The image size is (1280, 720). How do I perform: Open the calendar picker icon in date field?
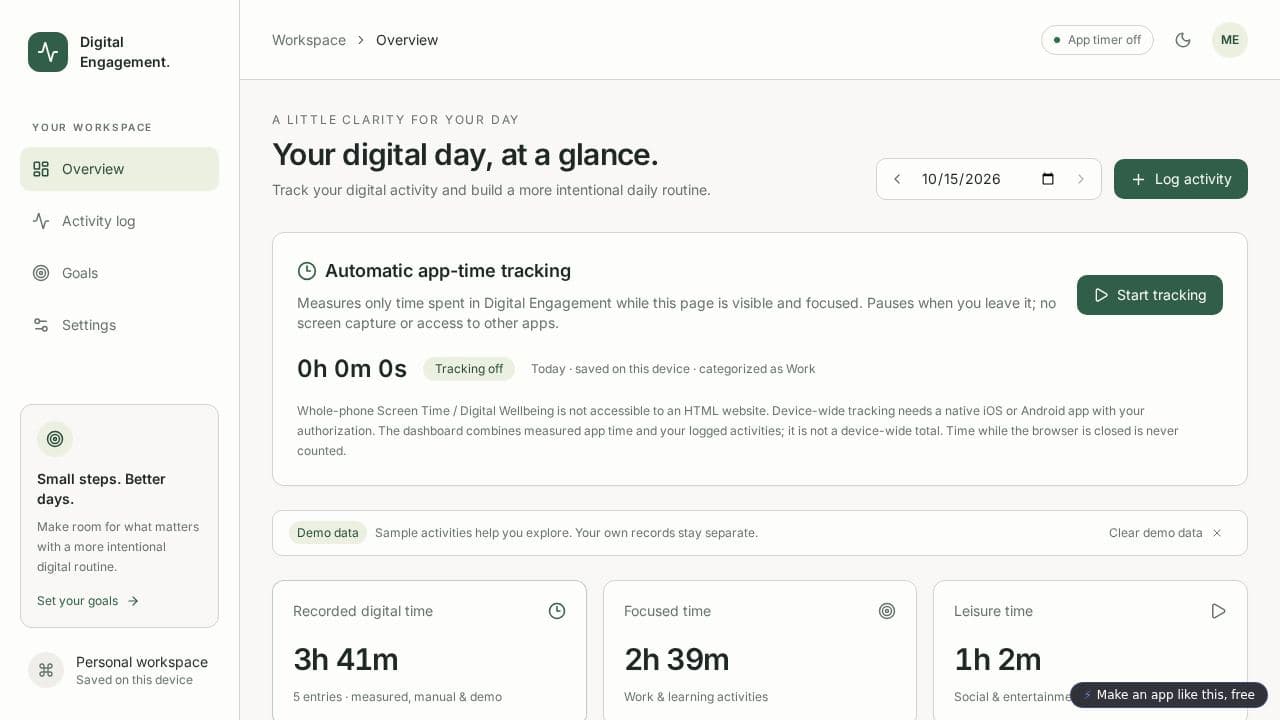1048,179
